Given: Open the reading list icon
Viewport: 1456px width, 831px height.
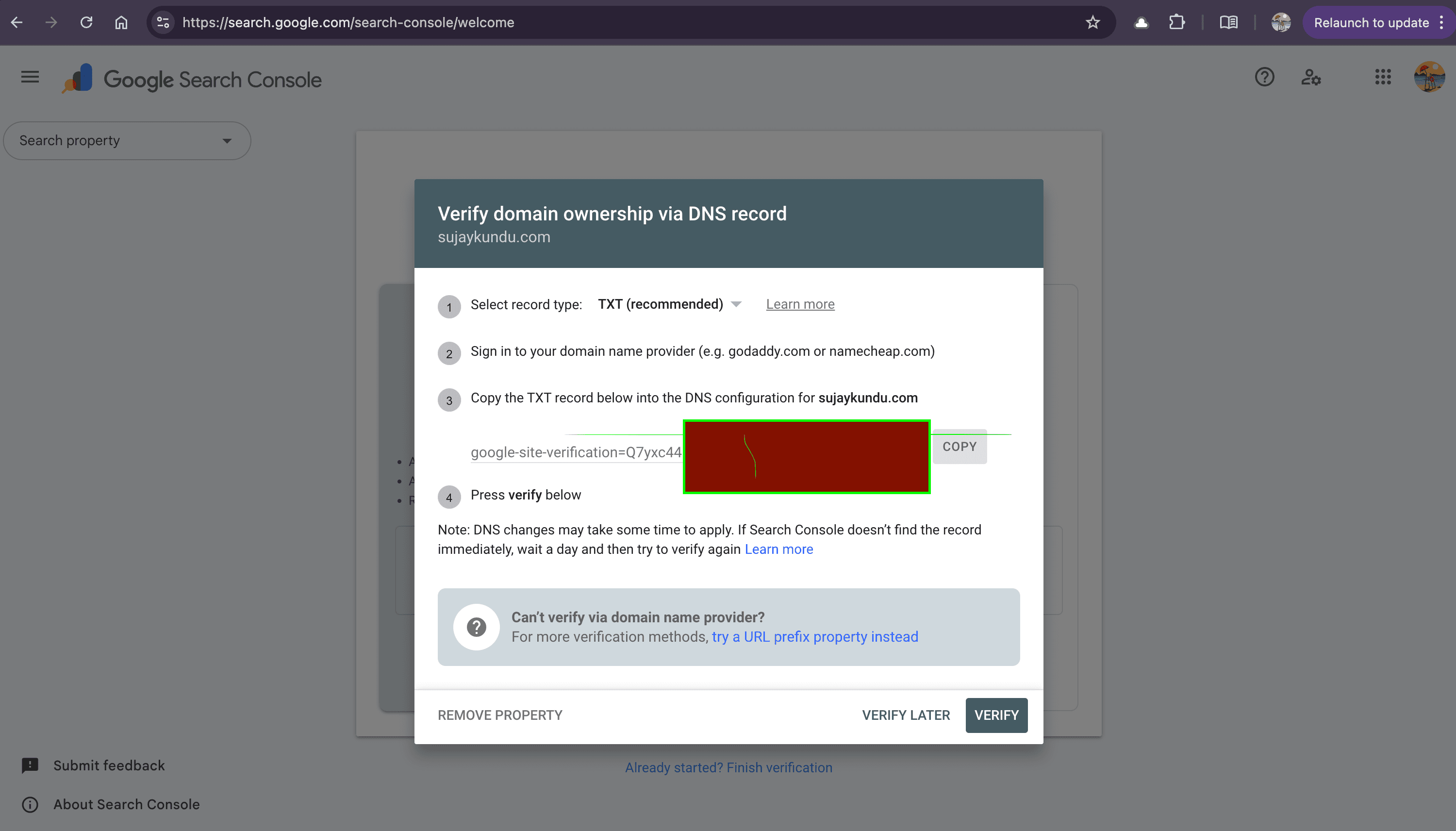Looking at the screenshot, I should 1229,22.
